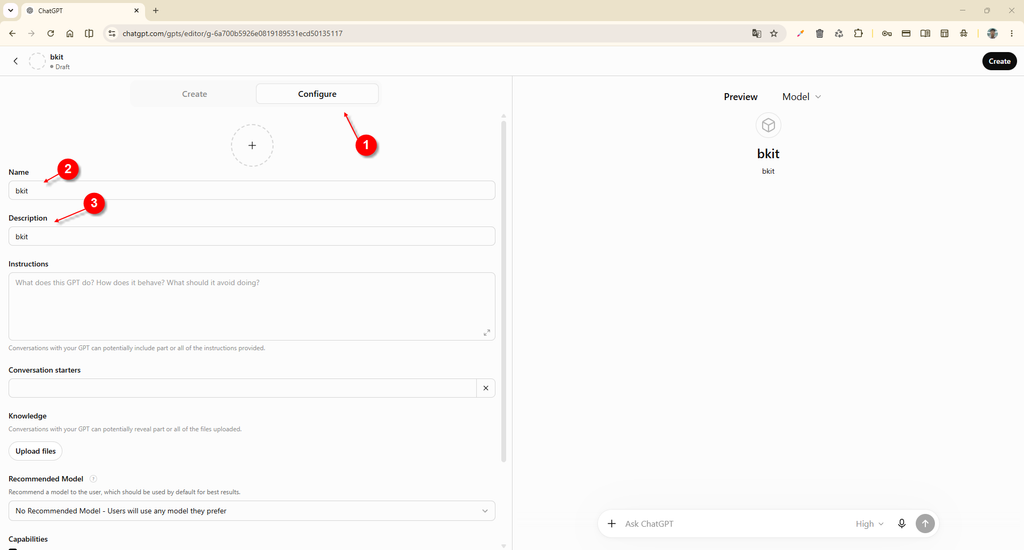The width and height of the screenshot is (1024, 550).
Task: Go back using the browser back arrow
Action: click(x=12, y=33)
